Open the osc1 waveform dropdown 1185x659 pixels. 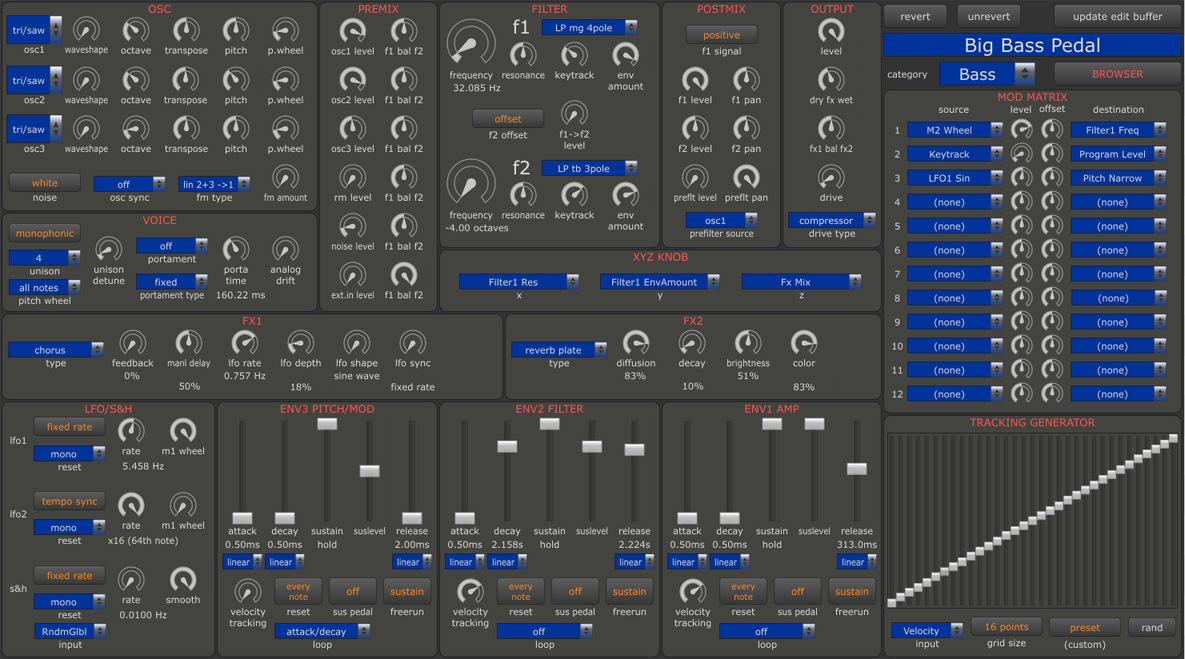coord(34,30)
